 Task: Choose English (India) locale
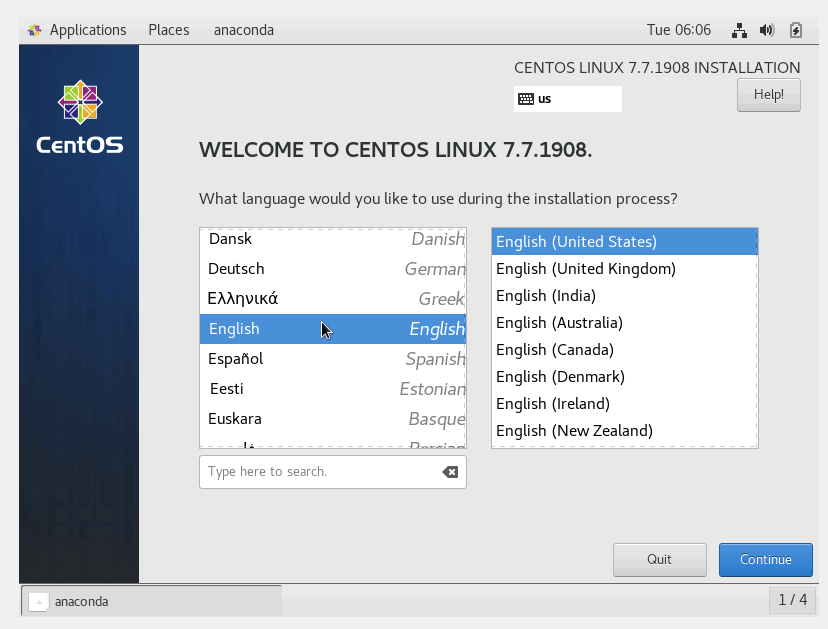pyautogui.click(x=625, y=296)
